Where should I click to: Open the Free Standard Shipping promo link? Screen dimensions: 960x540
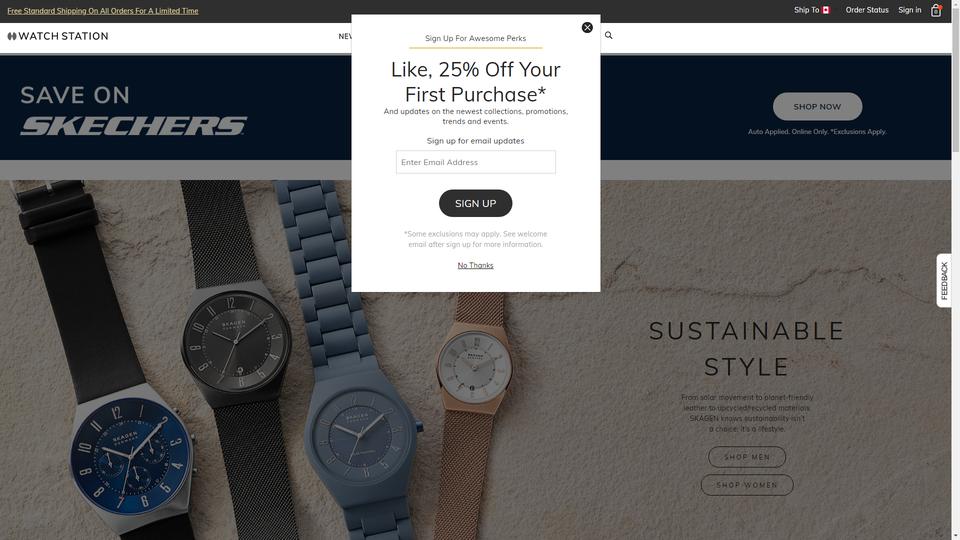pyautogui.click(x=103, y=11)
